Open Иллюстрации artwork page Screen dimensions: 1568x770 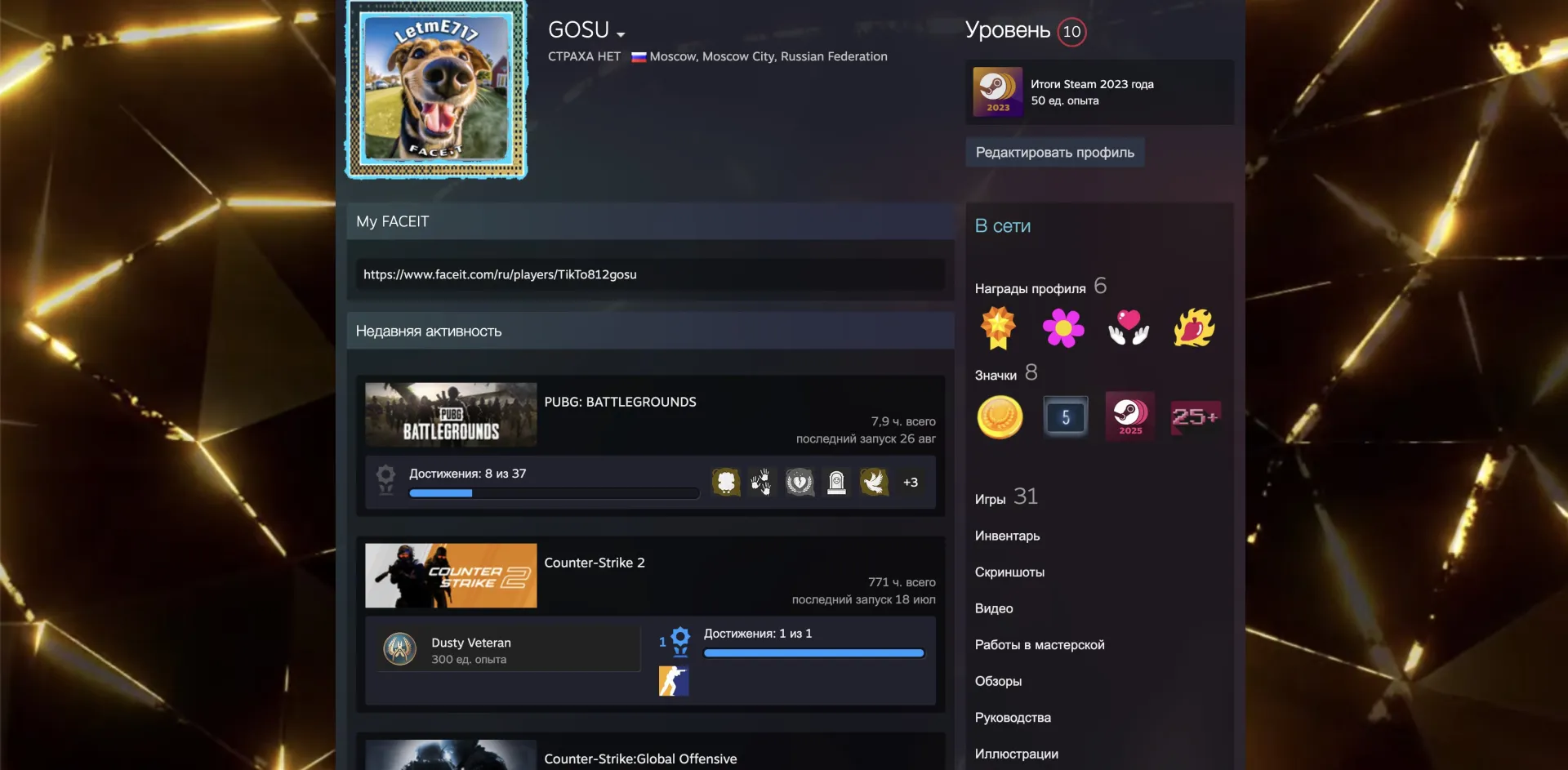(x=1017, y=754)
